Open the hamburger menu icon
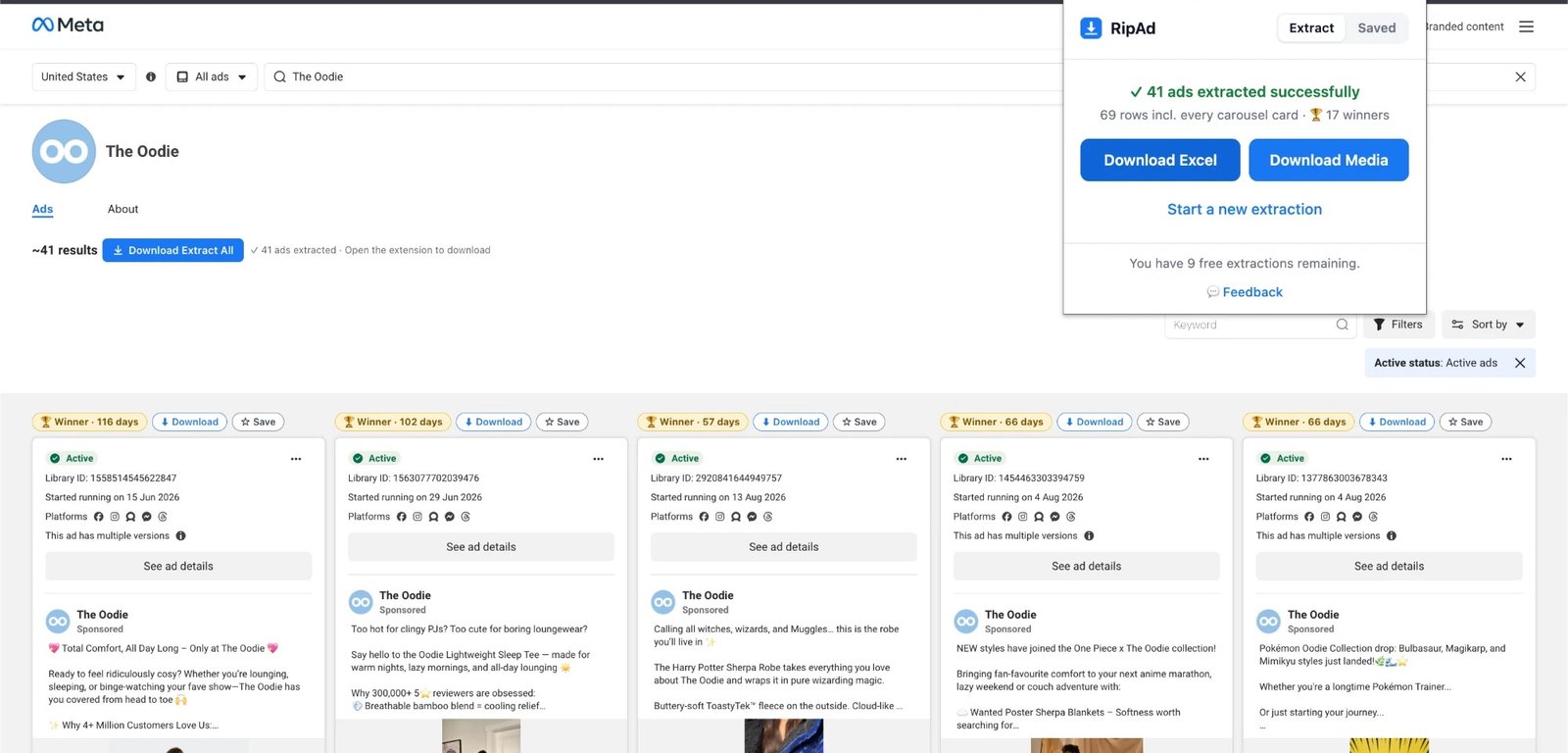The width and height of the screenshot is (1568, 753). 1526,26
